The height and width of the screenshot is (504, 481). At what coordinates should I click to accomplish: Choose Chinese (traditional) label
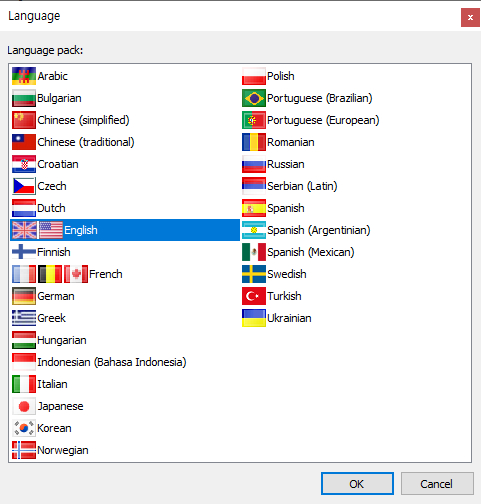tap(86, 142)
